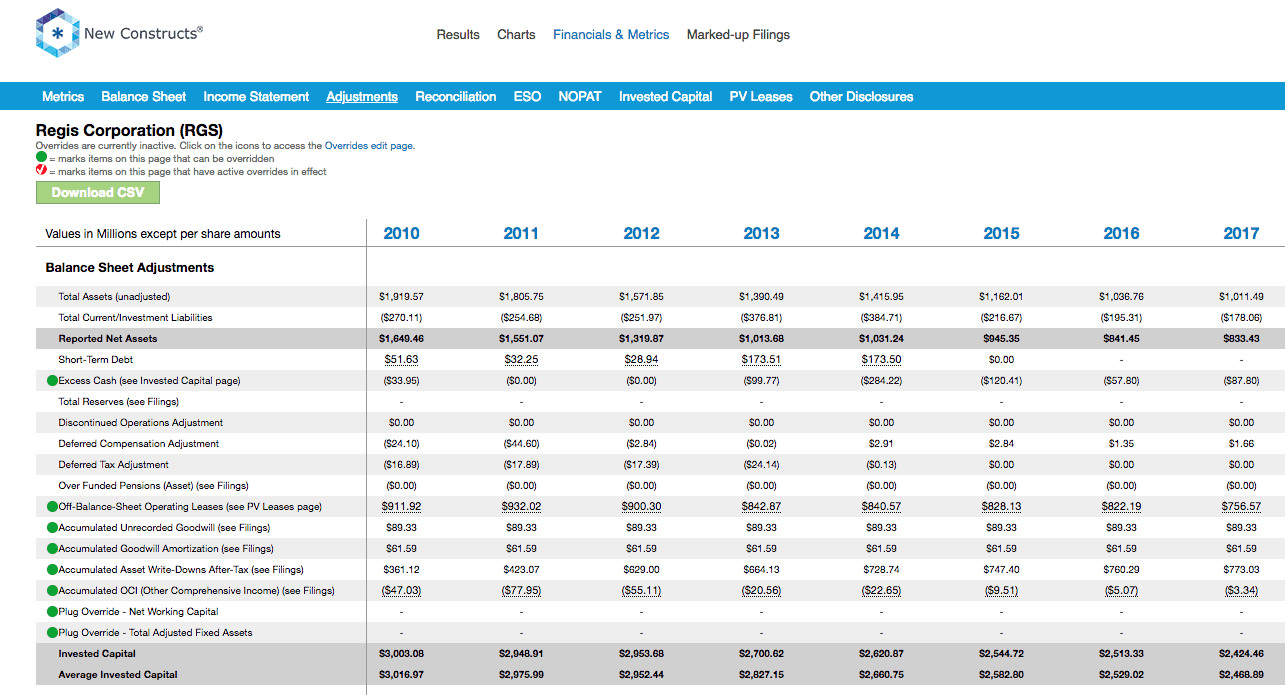This screenshot has height=695, width=1285.
Task: Click green override icon beside Excess Cash
Action: point(52,381)
